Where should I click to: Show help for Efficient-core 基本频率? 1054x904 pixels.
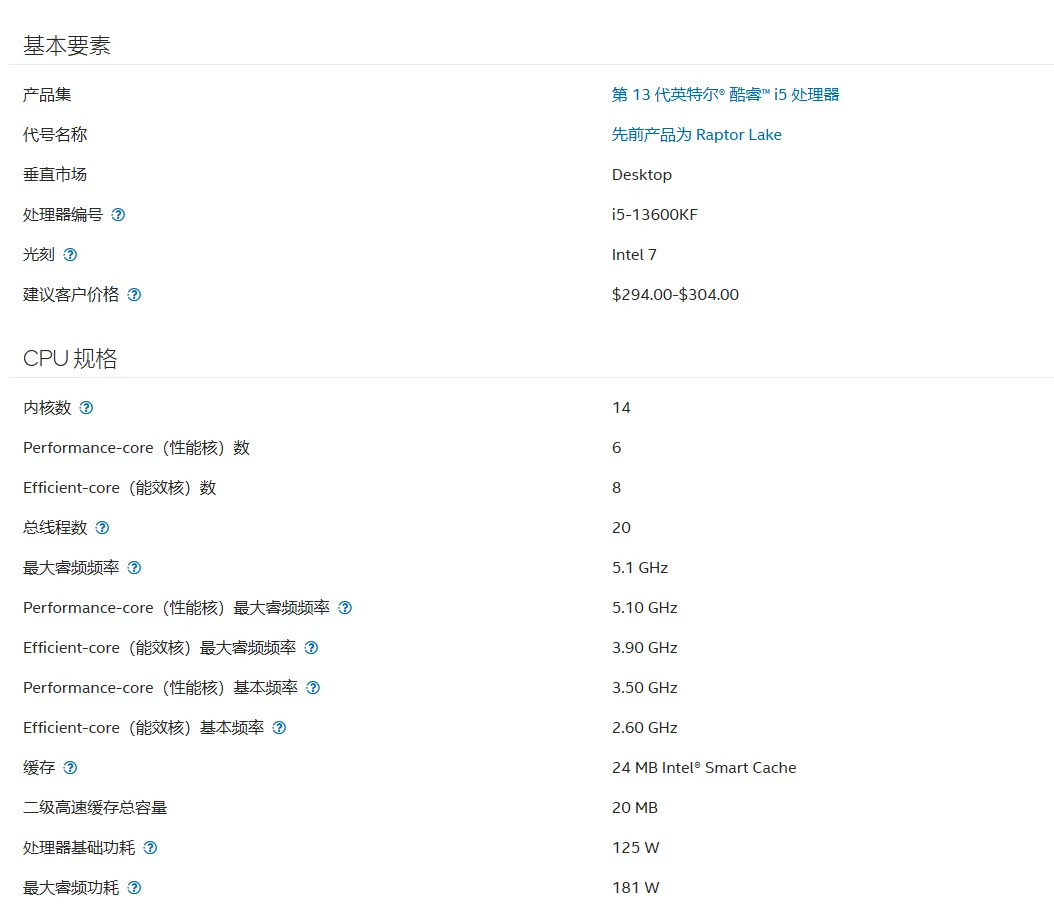pyautogui.click(x=279, y=728)
